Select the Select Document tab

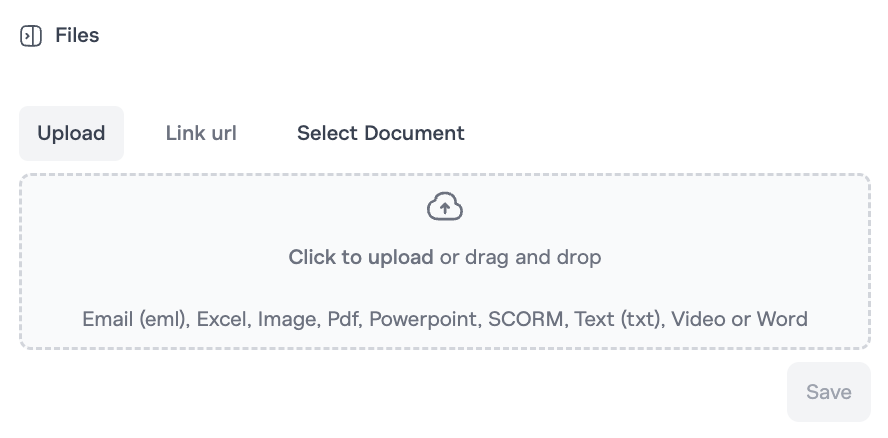click(x=380, y=133)
